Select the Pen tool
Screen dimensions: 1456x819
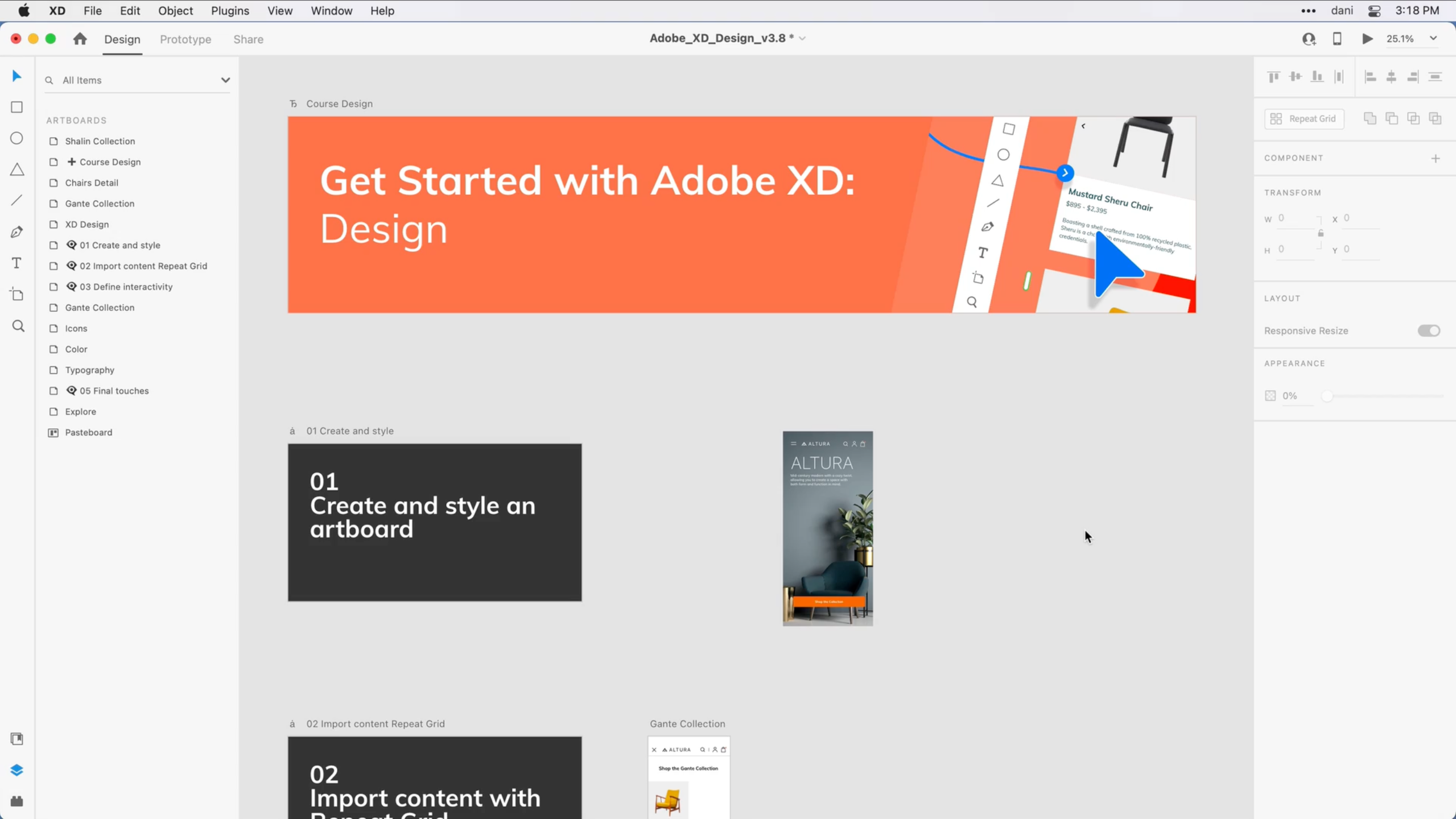17,231
